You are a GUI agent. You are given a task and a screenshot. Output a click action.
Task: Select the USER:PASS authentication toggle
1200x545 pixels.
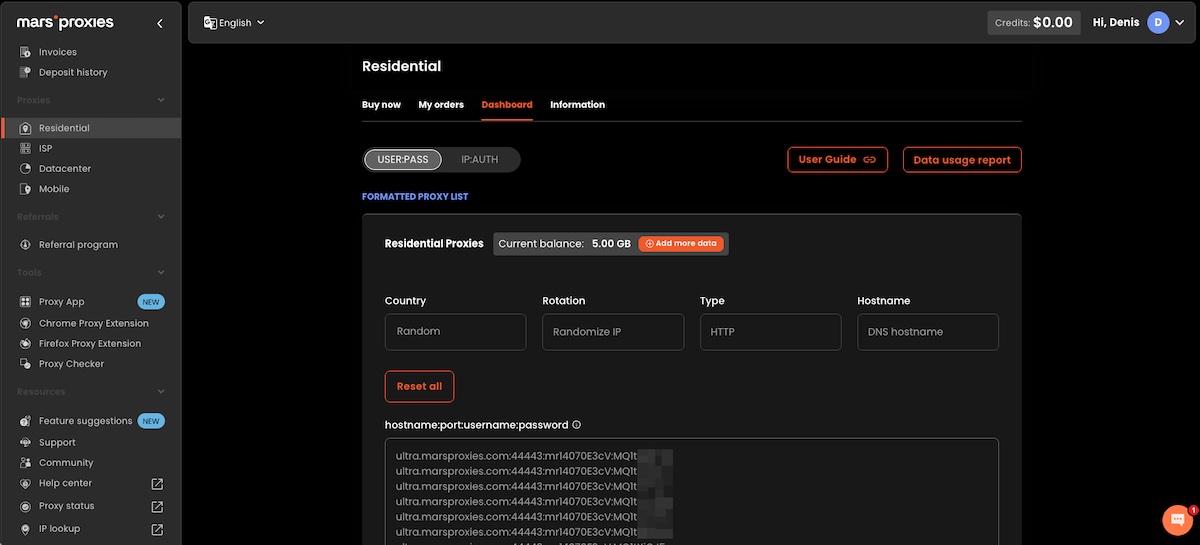(403, 159)
